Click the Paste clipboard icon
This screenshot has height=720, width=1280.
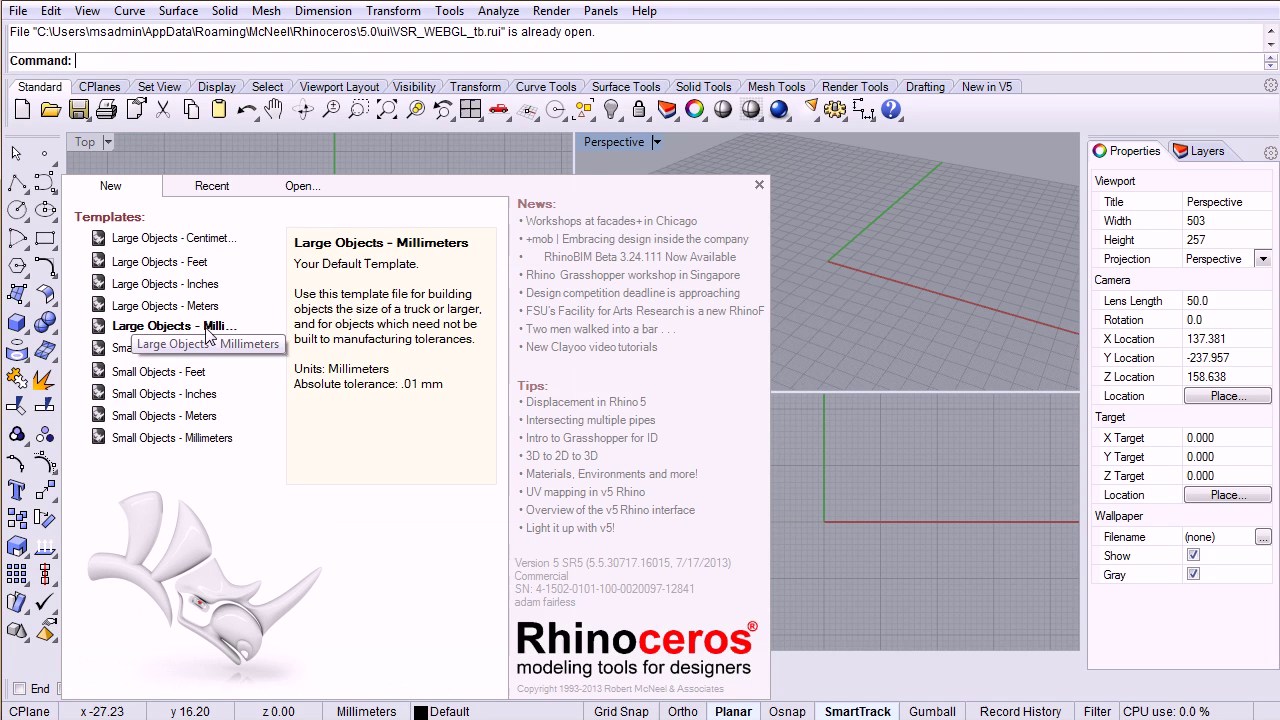pyautogui.click(x=219, y=110)
